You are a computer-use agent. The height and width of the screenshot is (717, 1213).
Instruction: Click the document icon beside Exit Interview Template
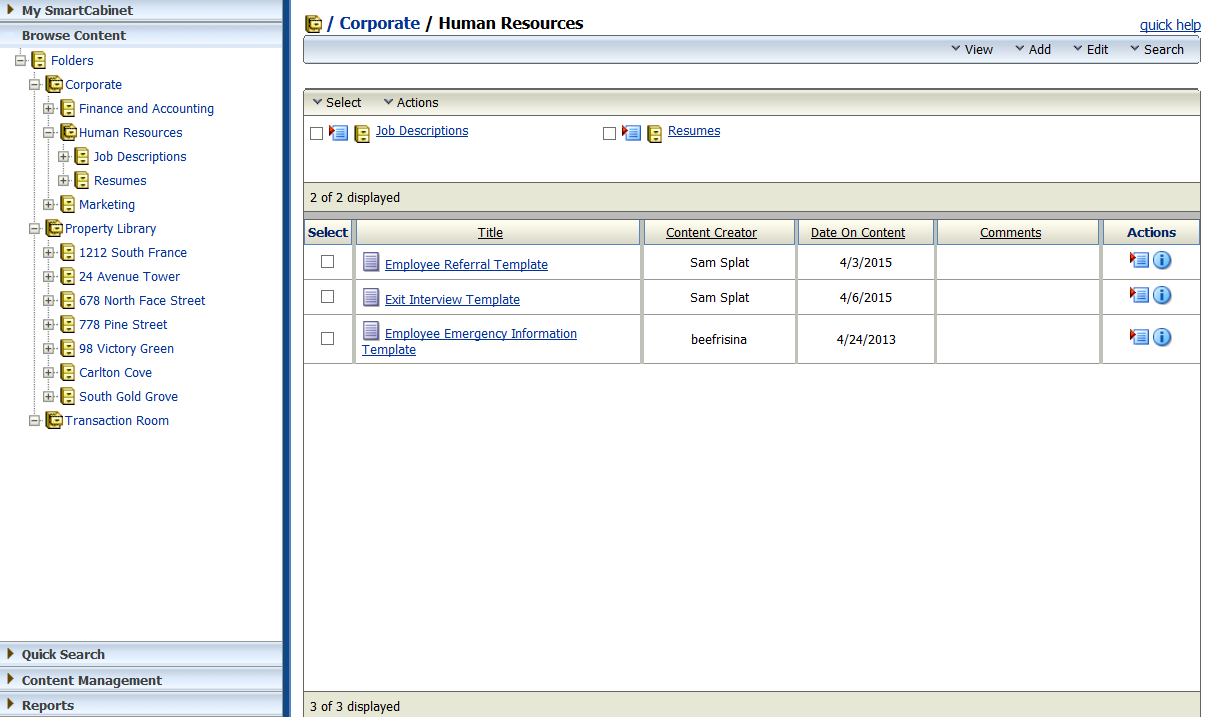click(x=371, y=298)
